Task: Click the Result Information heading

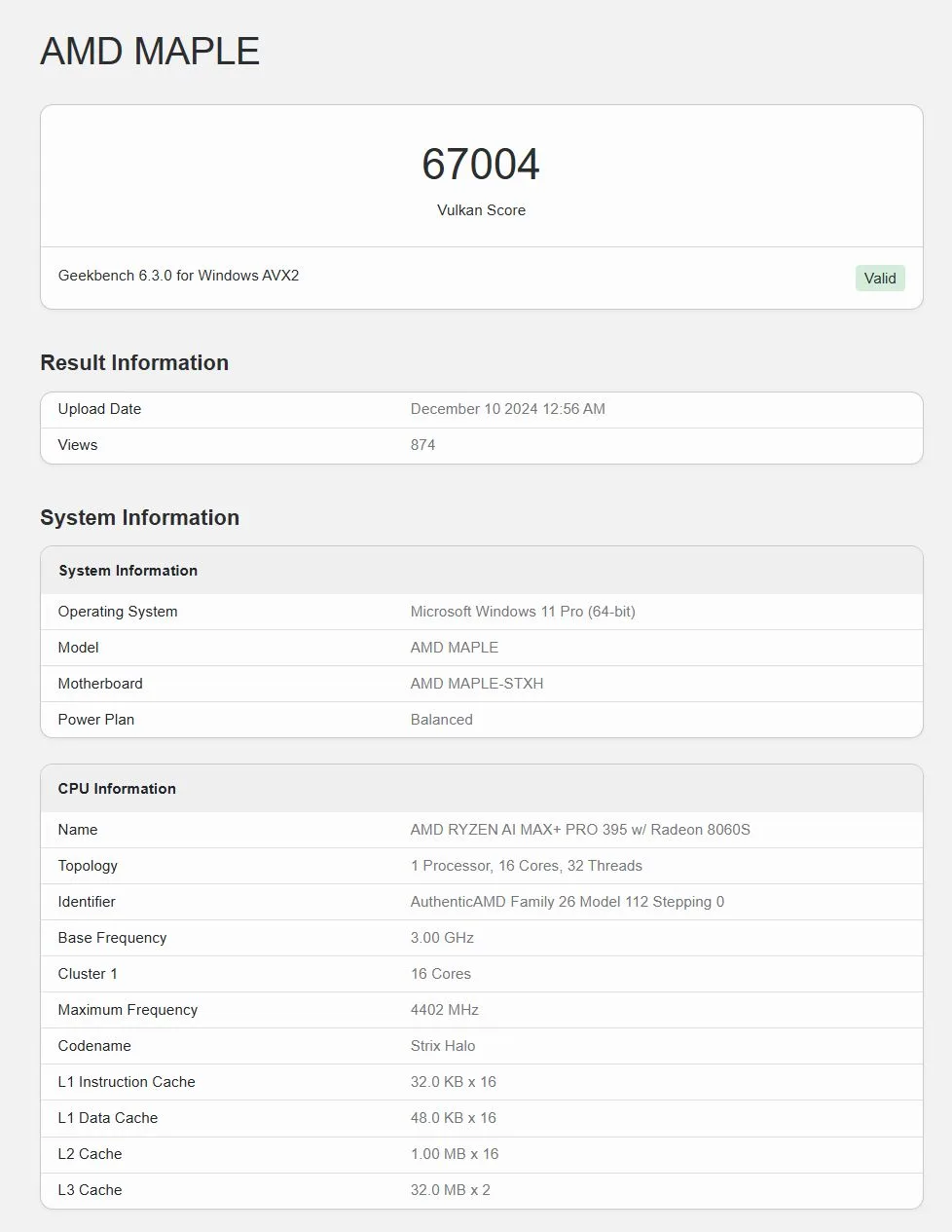Action: [134, 362]
